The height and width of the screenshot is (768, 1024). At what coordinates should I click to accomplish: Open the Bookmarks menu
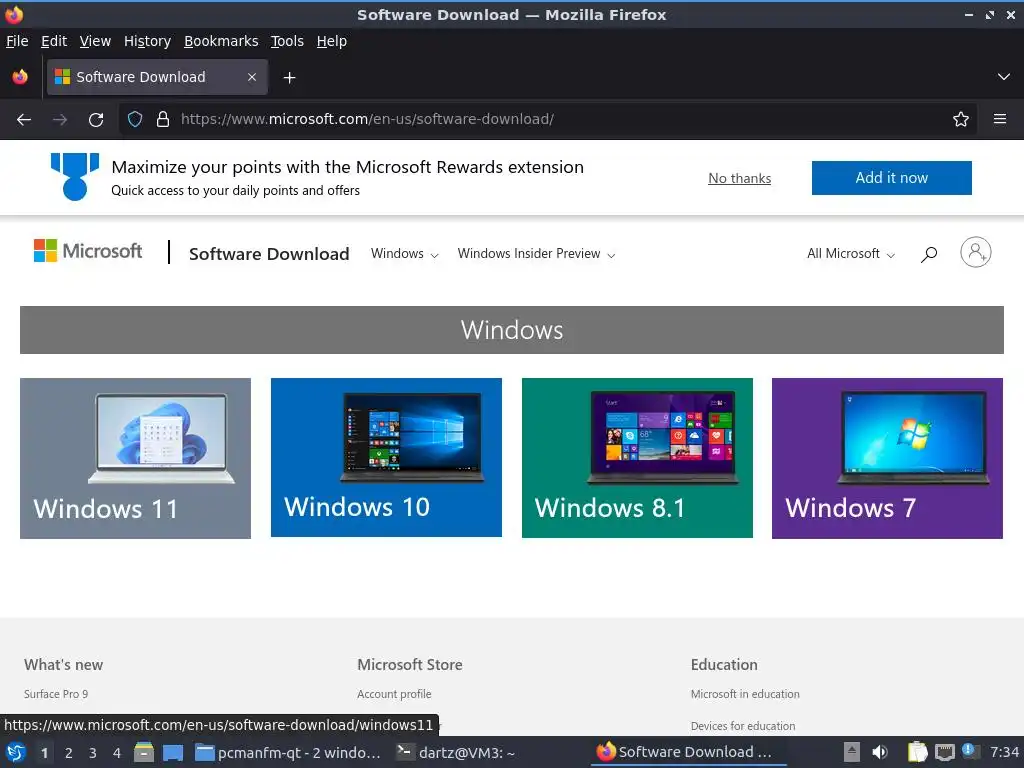[x=221, y=41]
